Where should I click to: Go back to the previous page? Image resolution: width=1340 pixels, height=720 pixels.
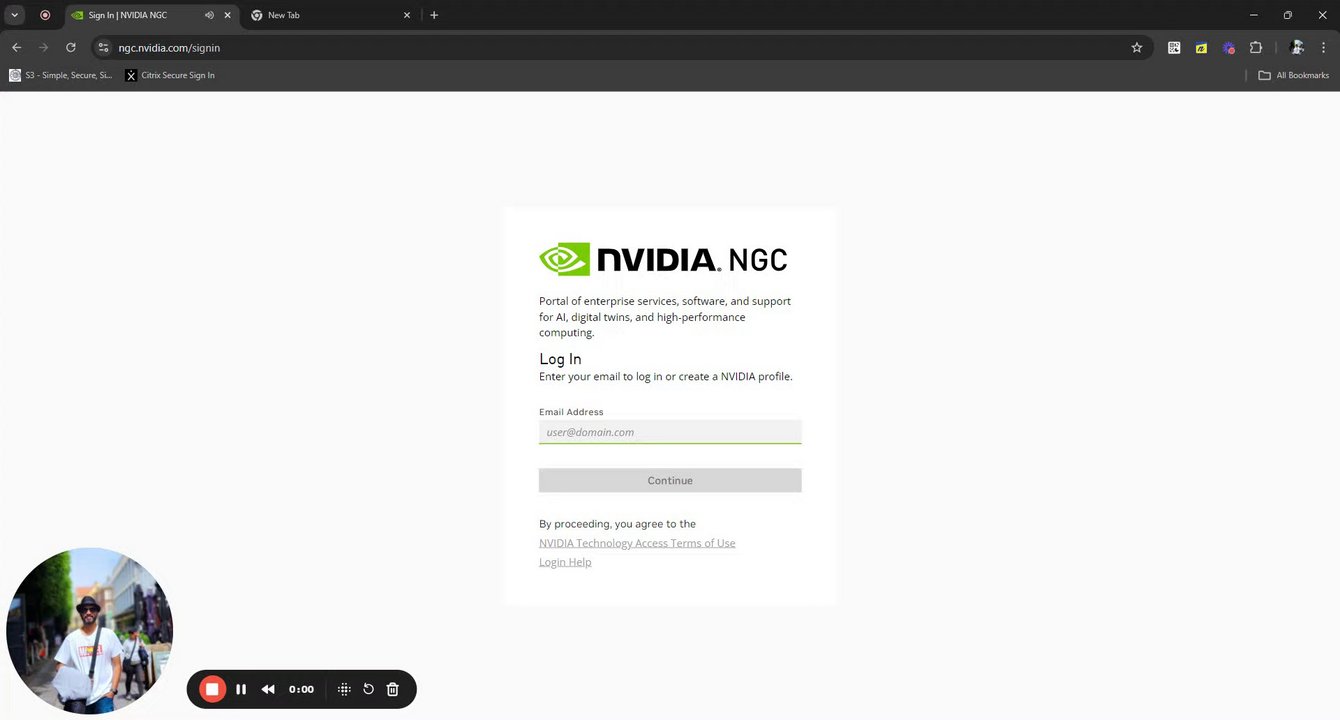[x=16, y=47]
